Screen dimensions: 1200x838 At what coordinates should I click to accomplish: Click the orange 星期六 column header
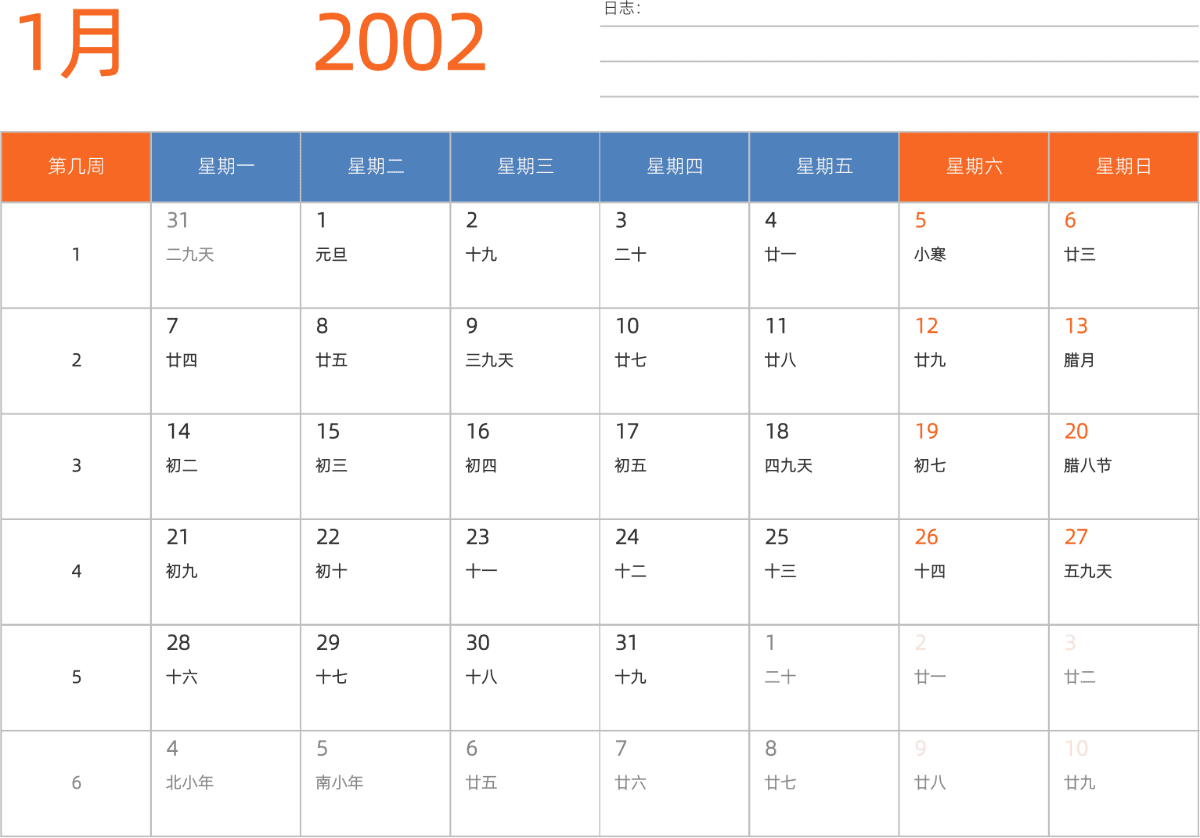tap(974, 167)
